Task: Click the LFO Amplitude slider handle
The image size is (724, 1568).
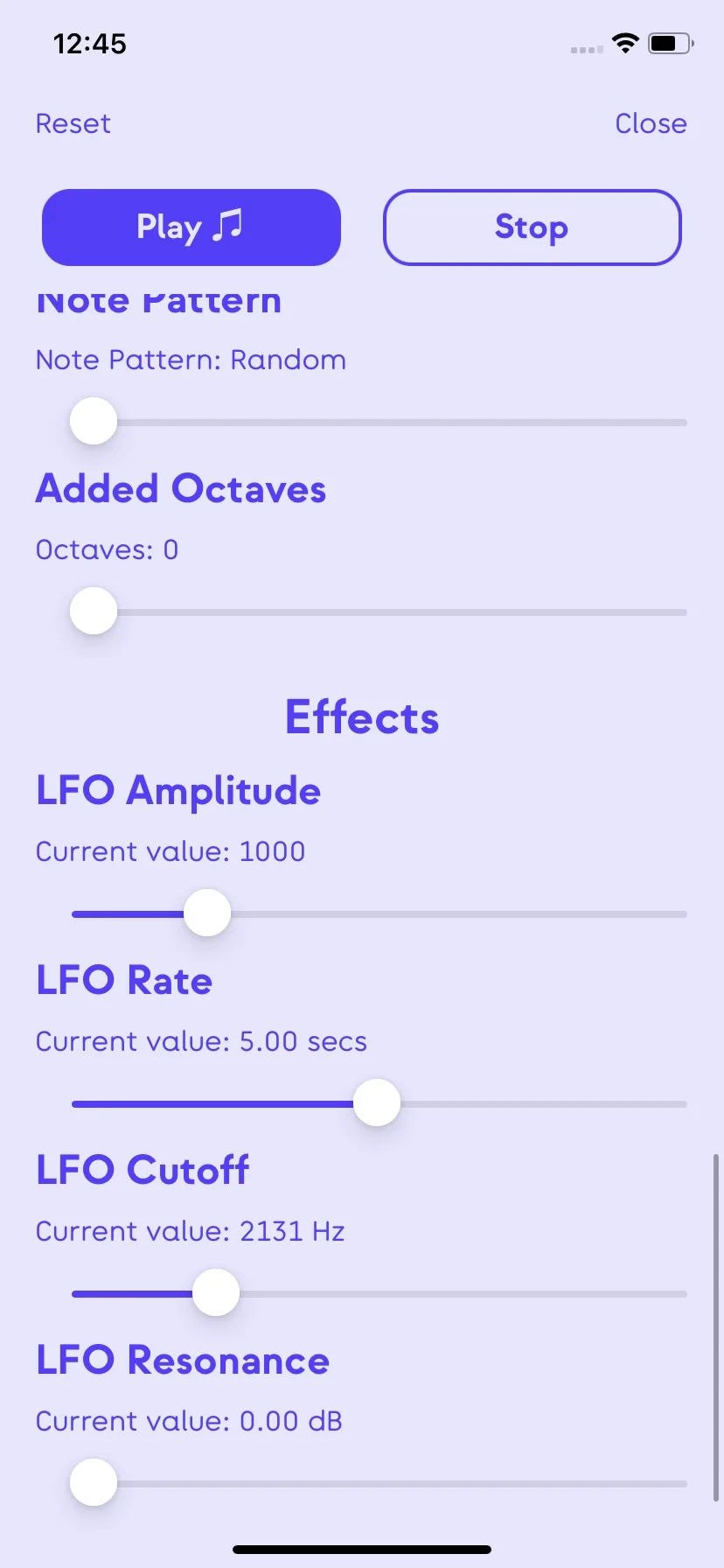Action: tap(207, 913)
